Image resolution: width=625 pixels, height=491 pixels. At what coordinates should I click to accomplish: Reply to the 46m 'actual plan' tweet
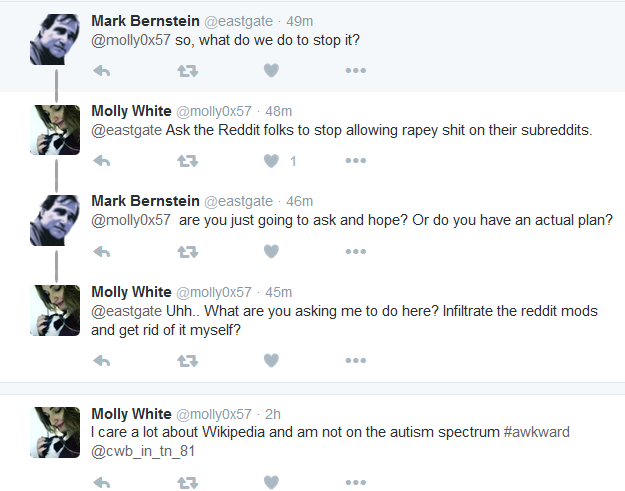click(x=102, y=252)
